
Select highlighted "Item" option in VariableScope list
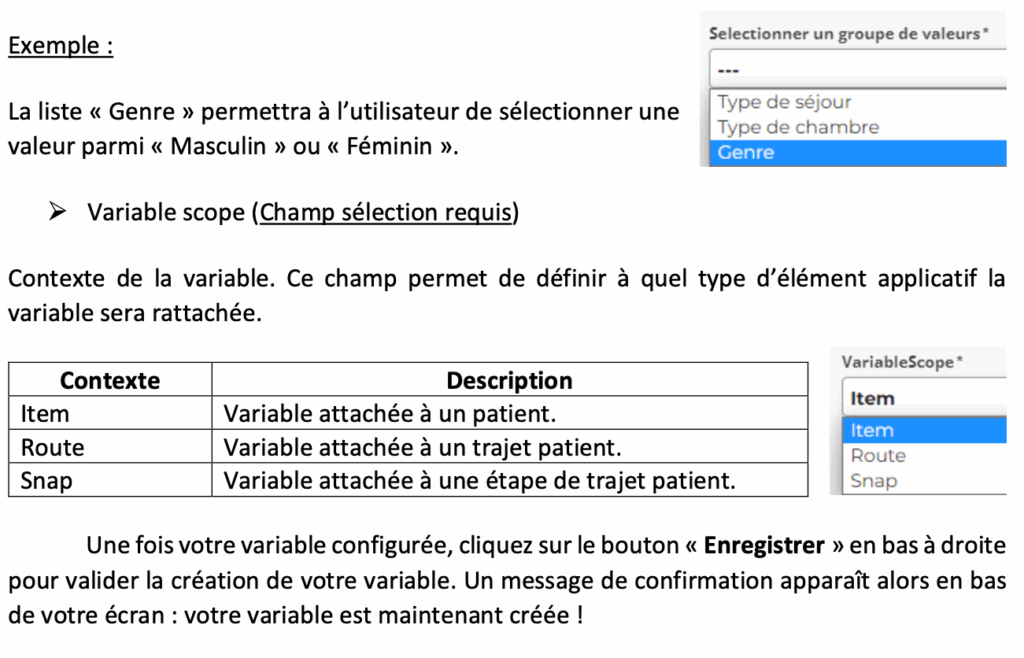(x=924, y=430)
